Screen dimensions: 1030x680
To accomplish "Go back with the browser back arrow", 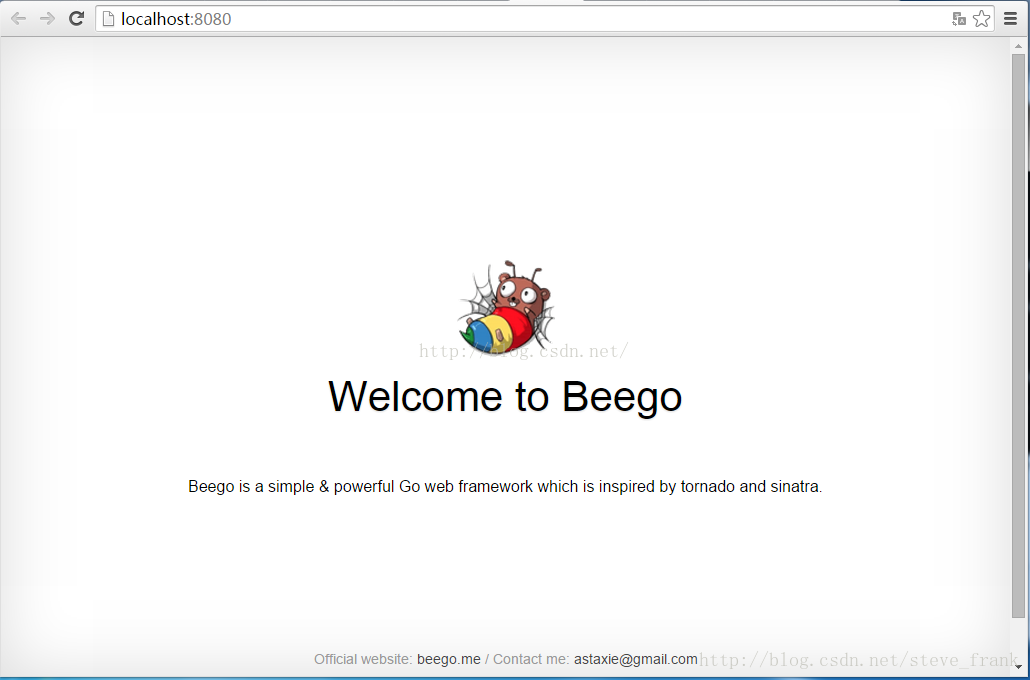I will (18, 18).
